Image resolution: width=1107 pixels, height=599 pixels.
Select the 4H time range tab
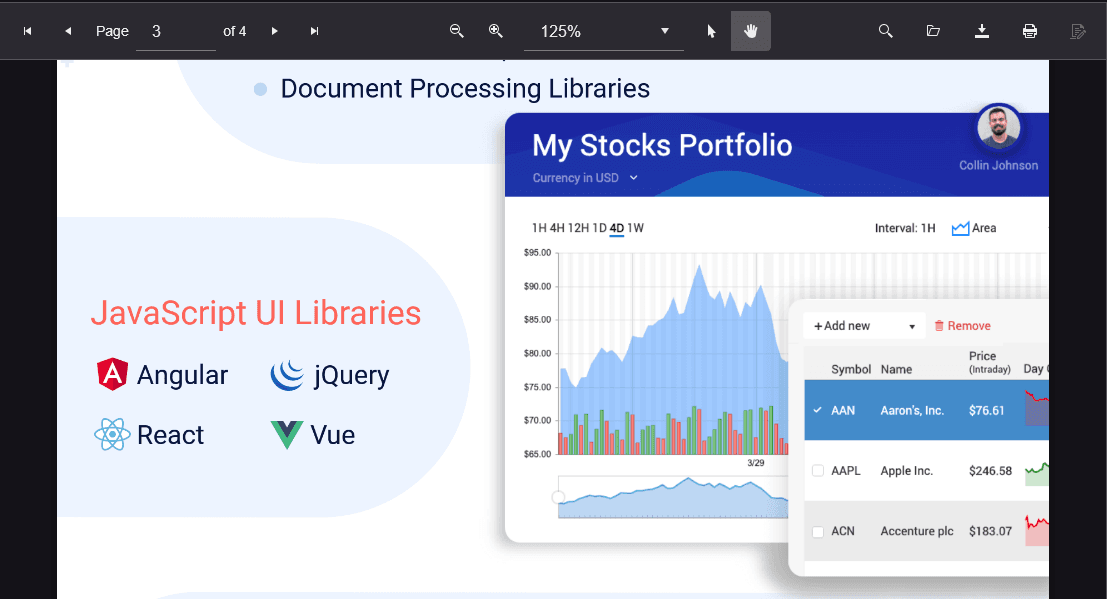coord(557,228)
